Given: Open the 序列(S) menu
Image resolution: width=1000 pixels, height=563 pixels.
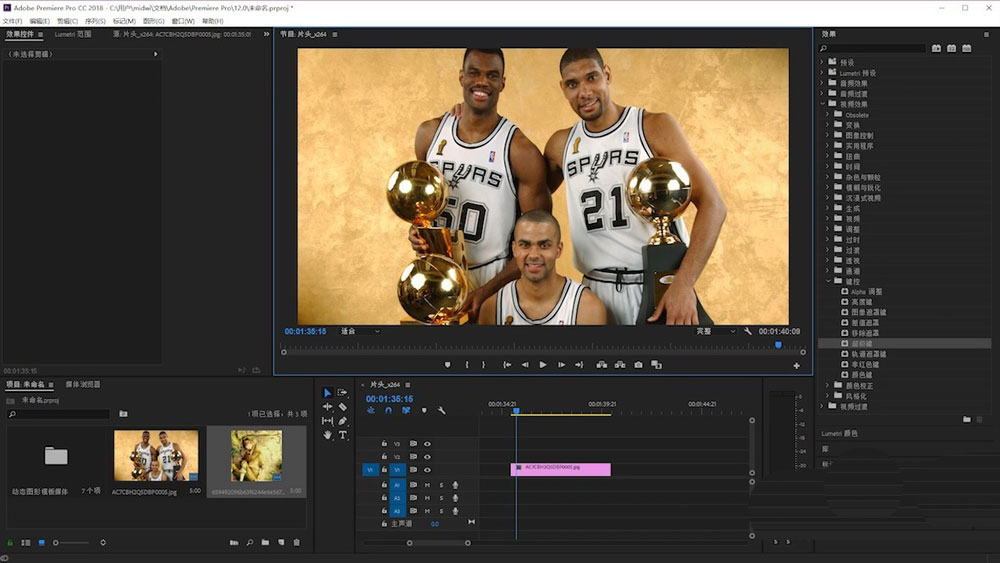Looking at the screenshot, I should pos(95,21).
